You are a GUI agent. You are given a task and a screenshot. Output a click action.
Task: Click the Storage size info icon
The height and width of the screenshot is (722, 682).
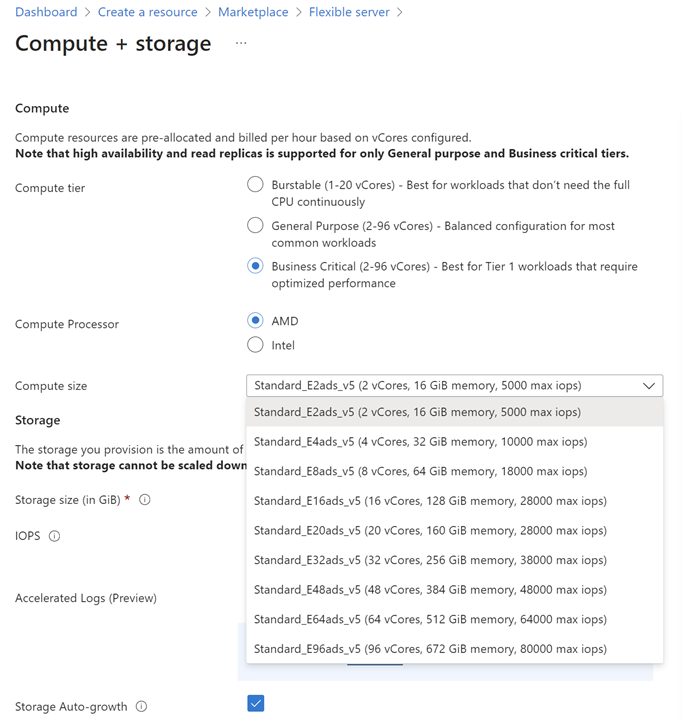145,500
